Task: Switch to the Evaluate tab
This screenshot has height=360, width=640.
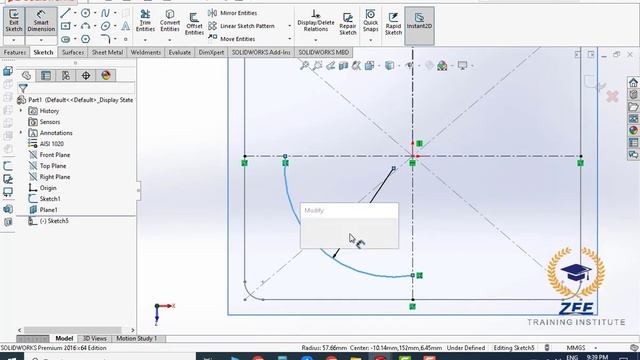Action: [x=180, y=52]
